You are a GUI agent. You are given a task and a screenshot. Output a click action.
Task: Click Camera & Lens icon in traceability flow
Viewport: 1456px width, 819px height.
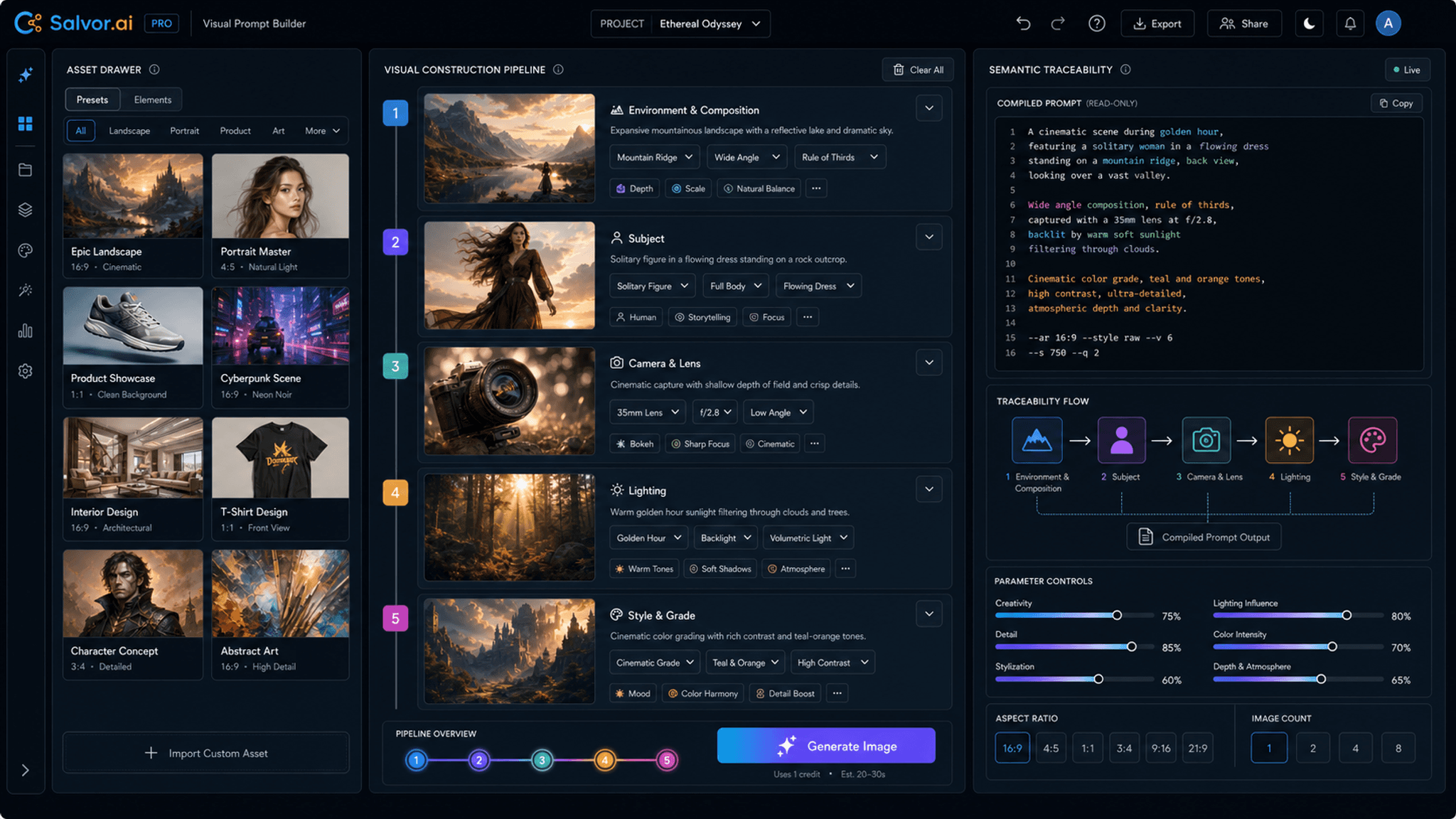1206,440
